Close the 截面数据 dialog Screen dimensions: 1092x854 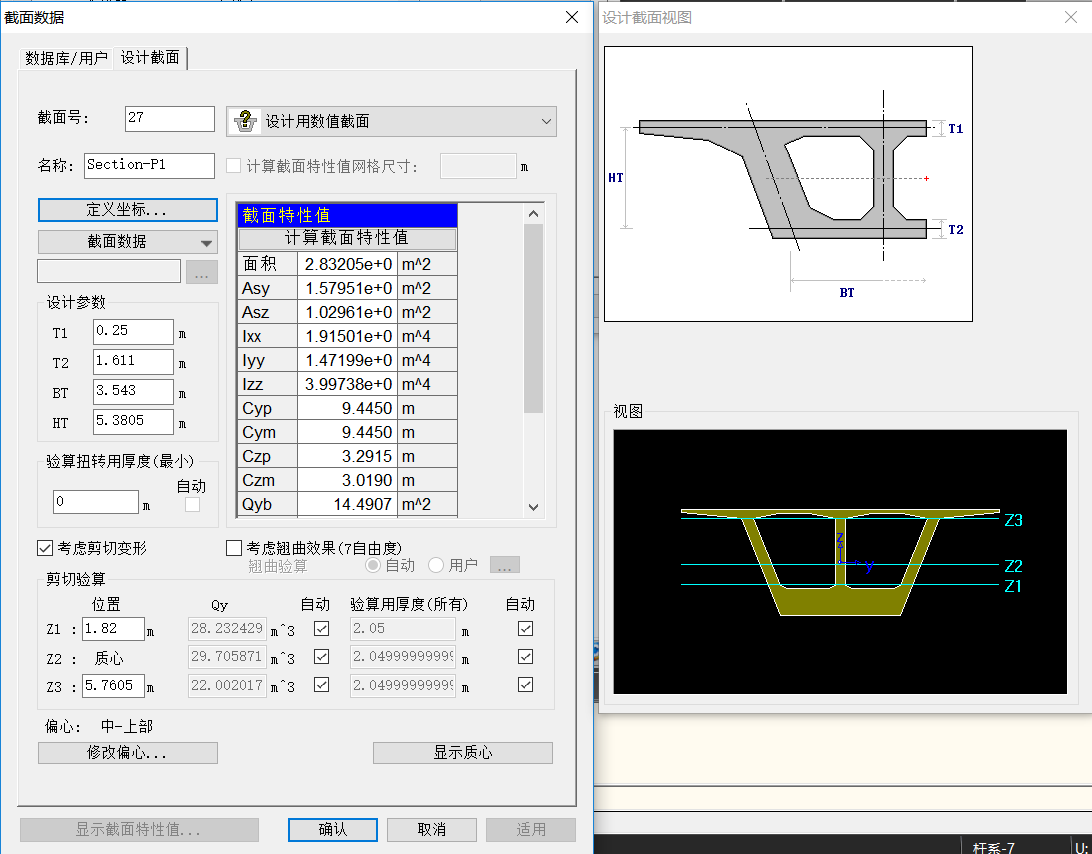coord(572,17)
